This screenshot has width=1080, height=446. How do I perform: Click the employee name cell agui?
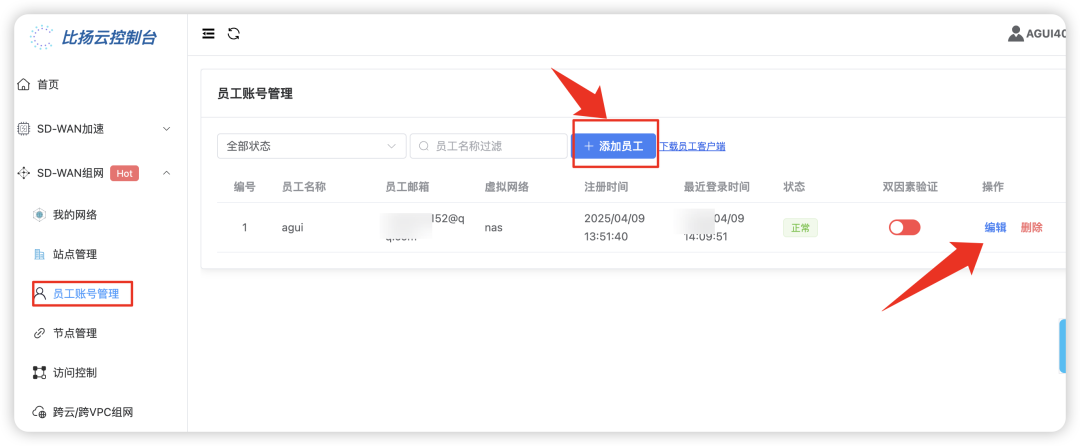coord(293,227)
